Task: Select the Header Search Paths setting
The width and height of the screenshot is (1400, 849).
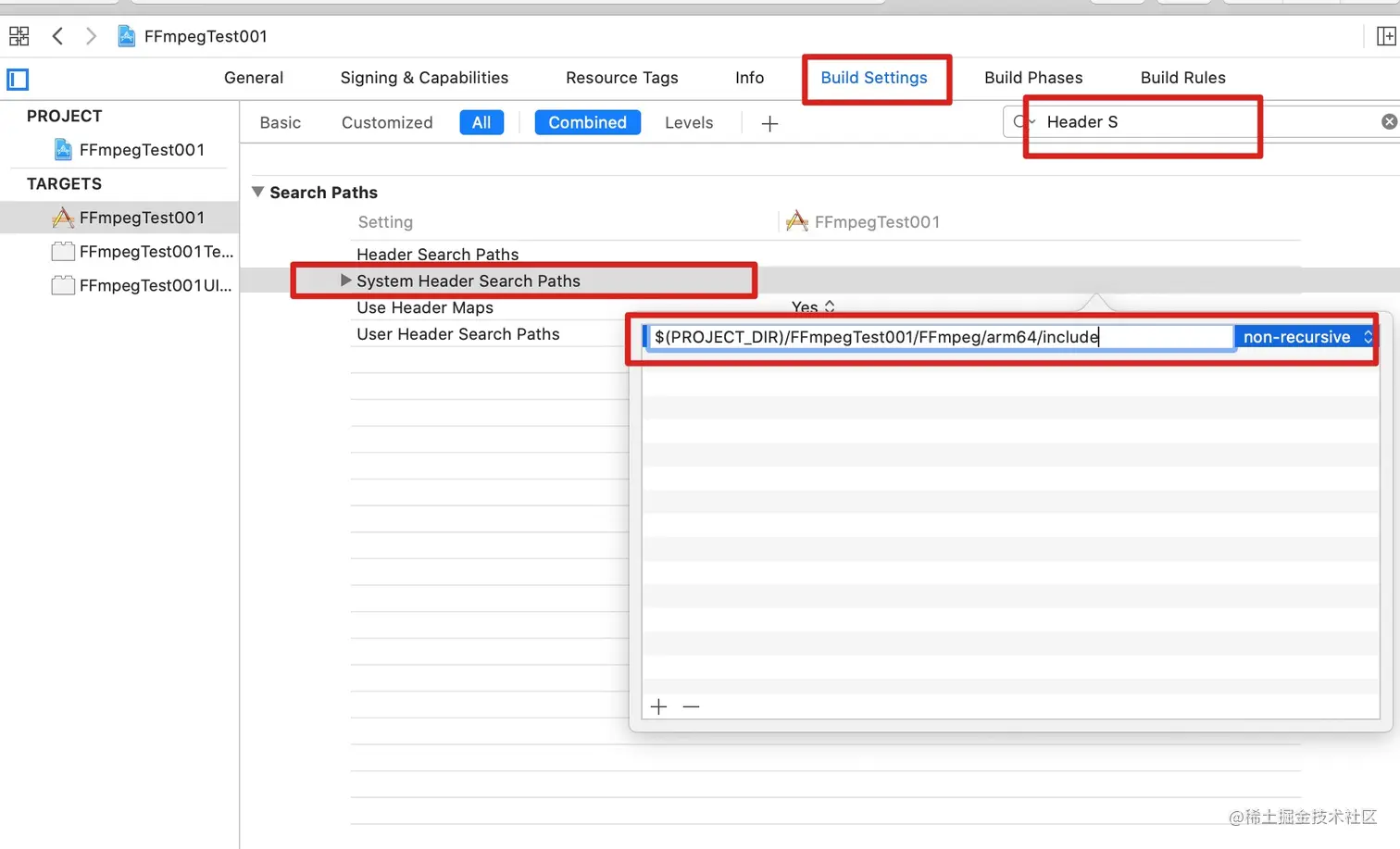Action: click(x=438, y=254)
